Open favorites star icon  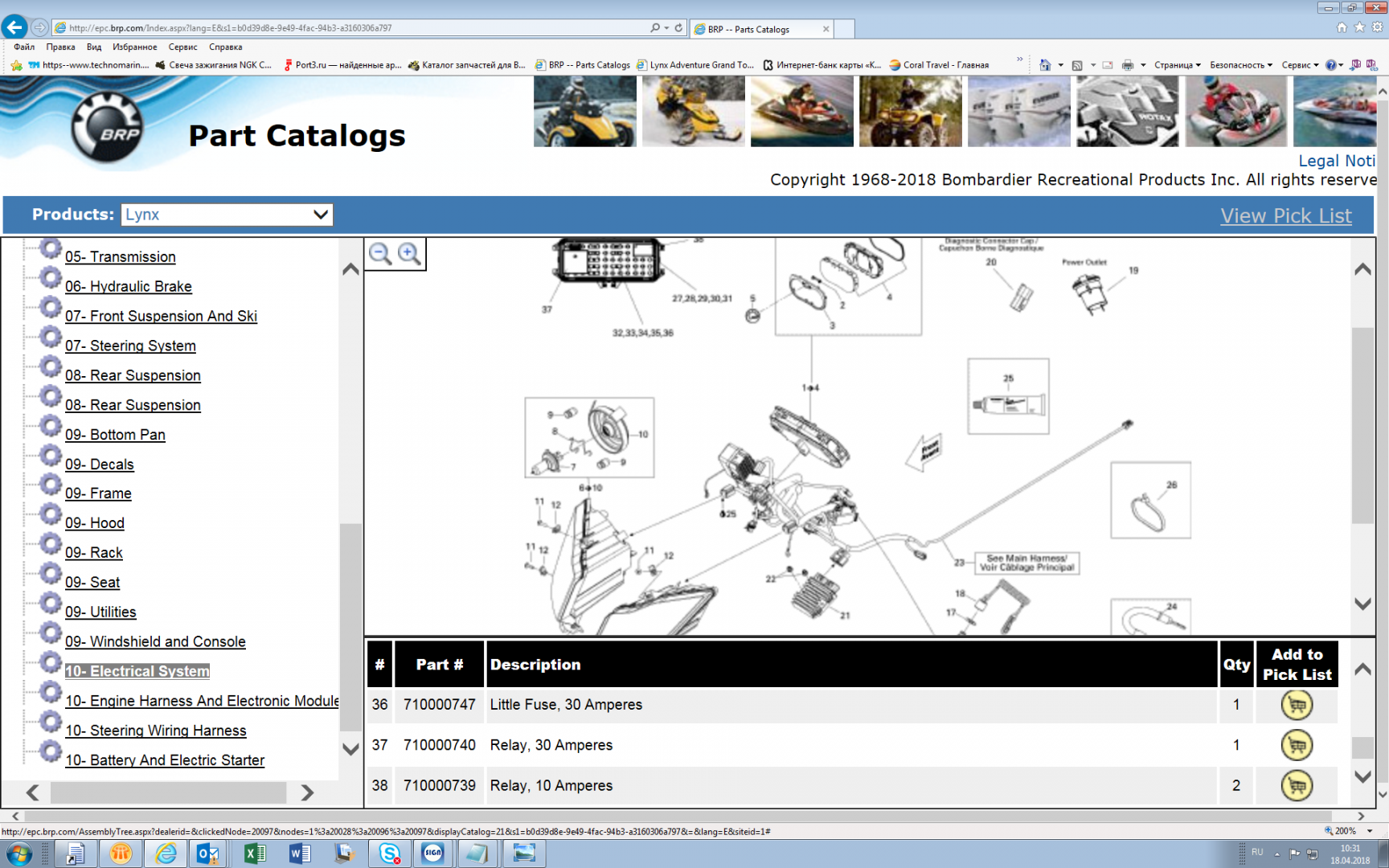[1359, 27]
